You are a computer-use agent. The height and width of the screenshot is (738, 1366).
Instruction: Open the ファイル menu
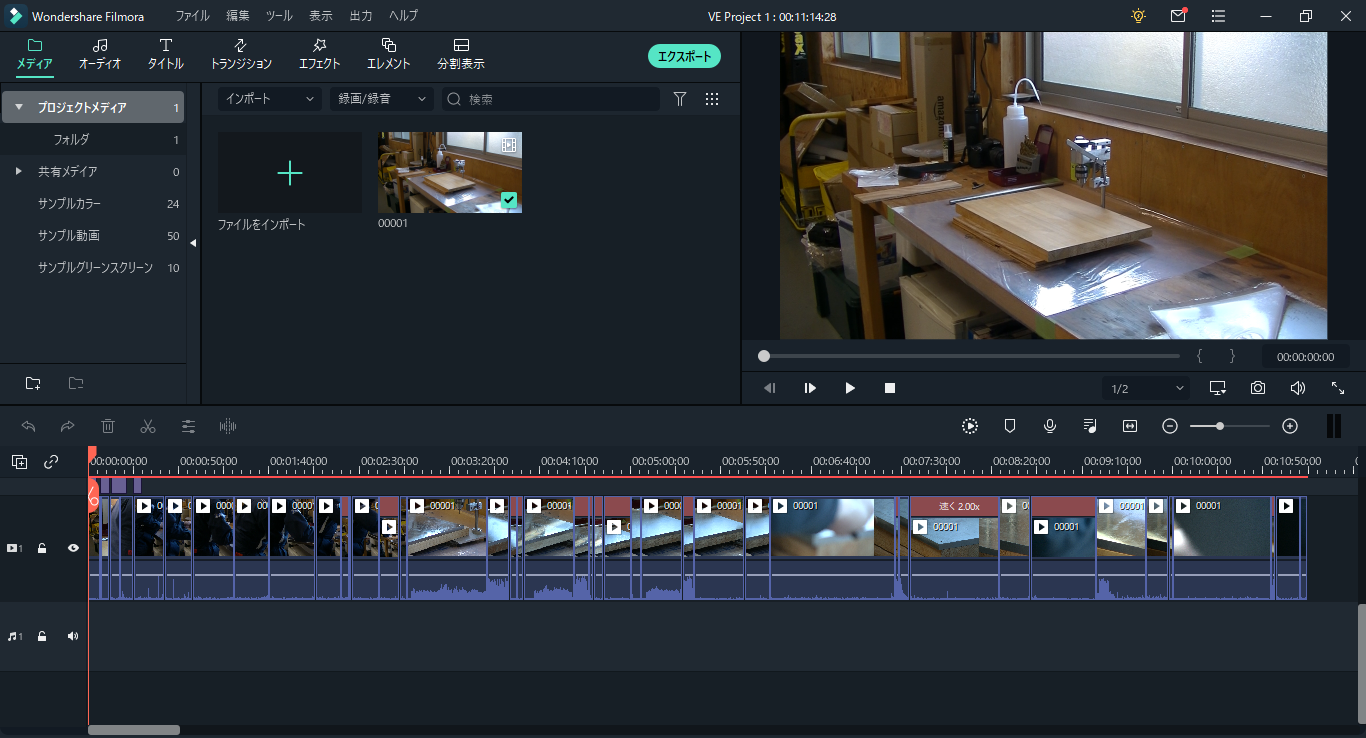tap(193, 16)
